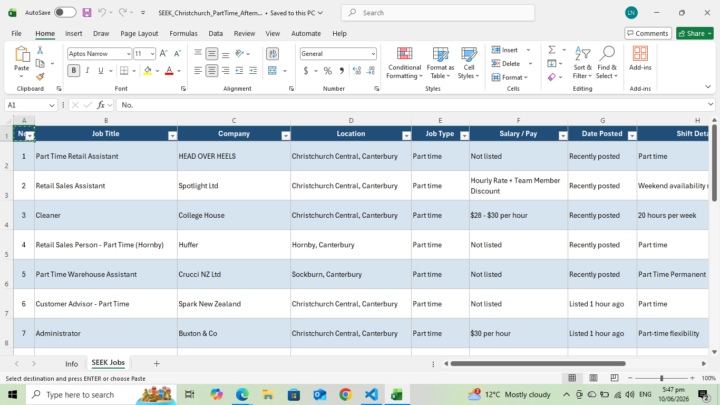This screenshot has width=720, height=405.
Task: Switch to Page Layout view icon
Action: coord(593,378)
